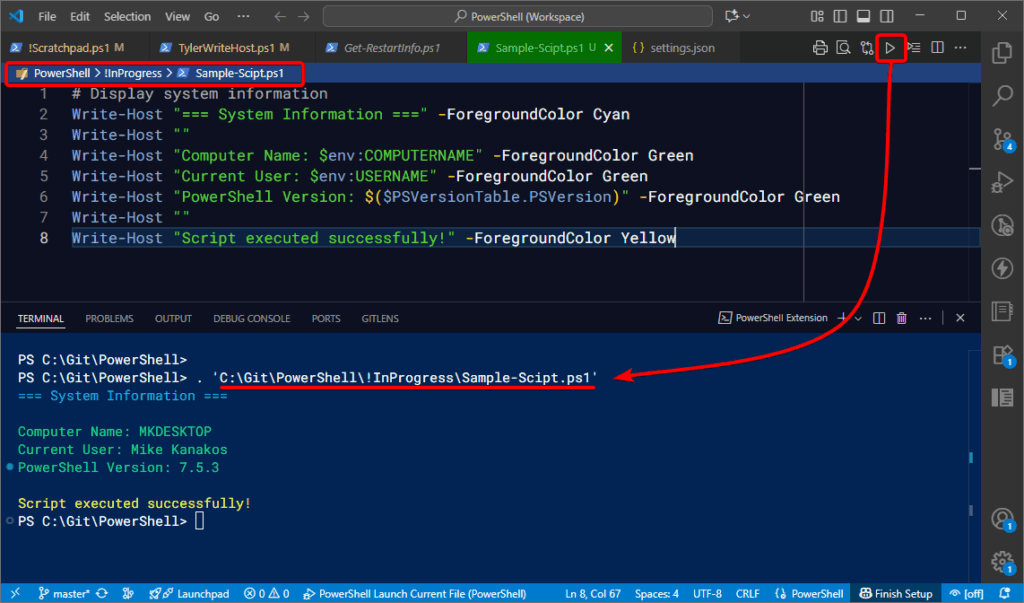Image resolution: width=1024 pixels, height=603 pixels.
Task: Open Source Control showing 4 pending changes
Action: 1003,140
